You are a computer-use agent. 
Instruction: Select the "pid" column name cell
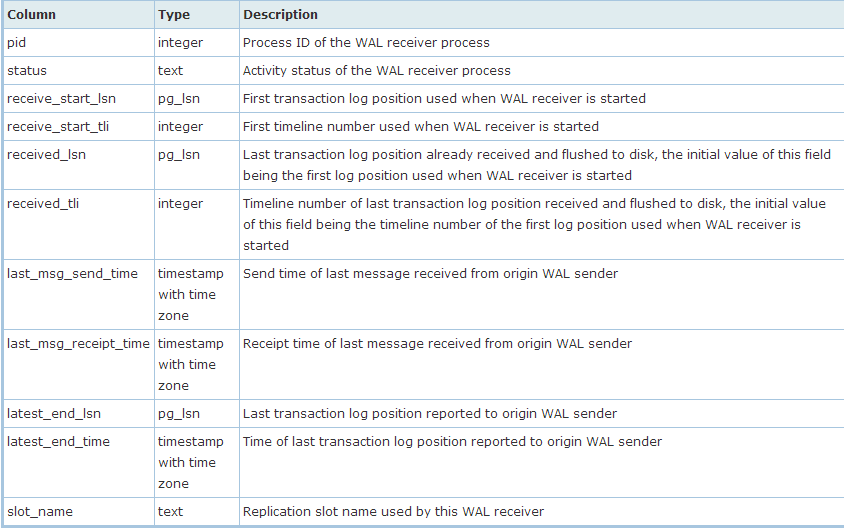[17, 43]
